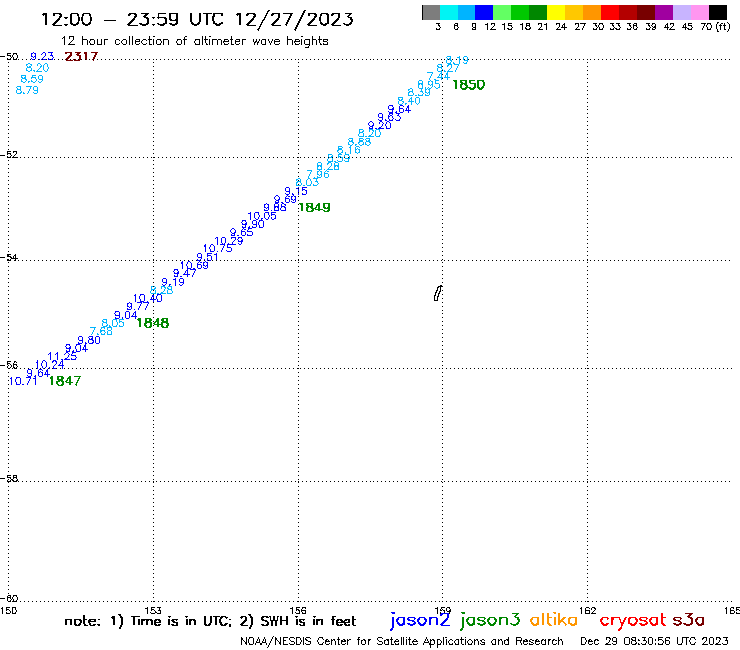Image resolution: width=740 pixels, height=650 pixels.
Task: Click the dark red time label 2317
Action: coord(81,57)
